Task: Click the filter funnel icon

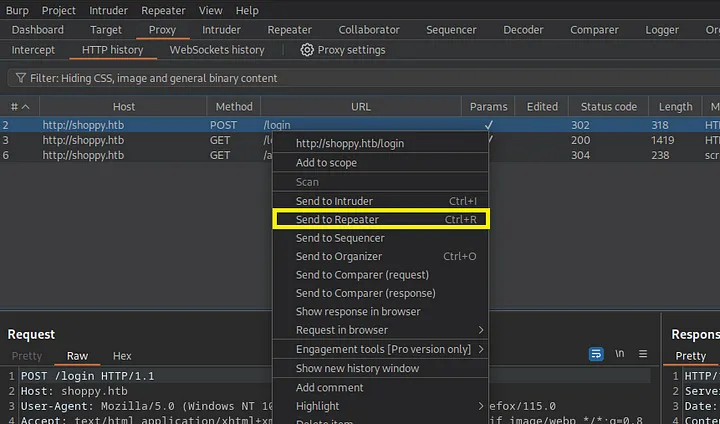Action: tap(19, 78)
